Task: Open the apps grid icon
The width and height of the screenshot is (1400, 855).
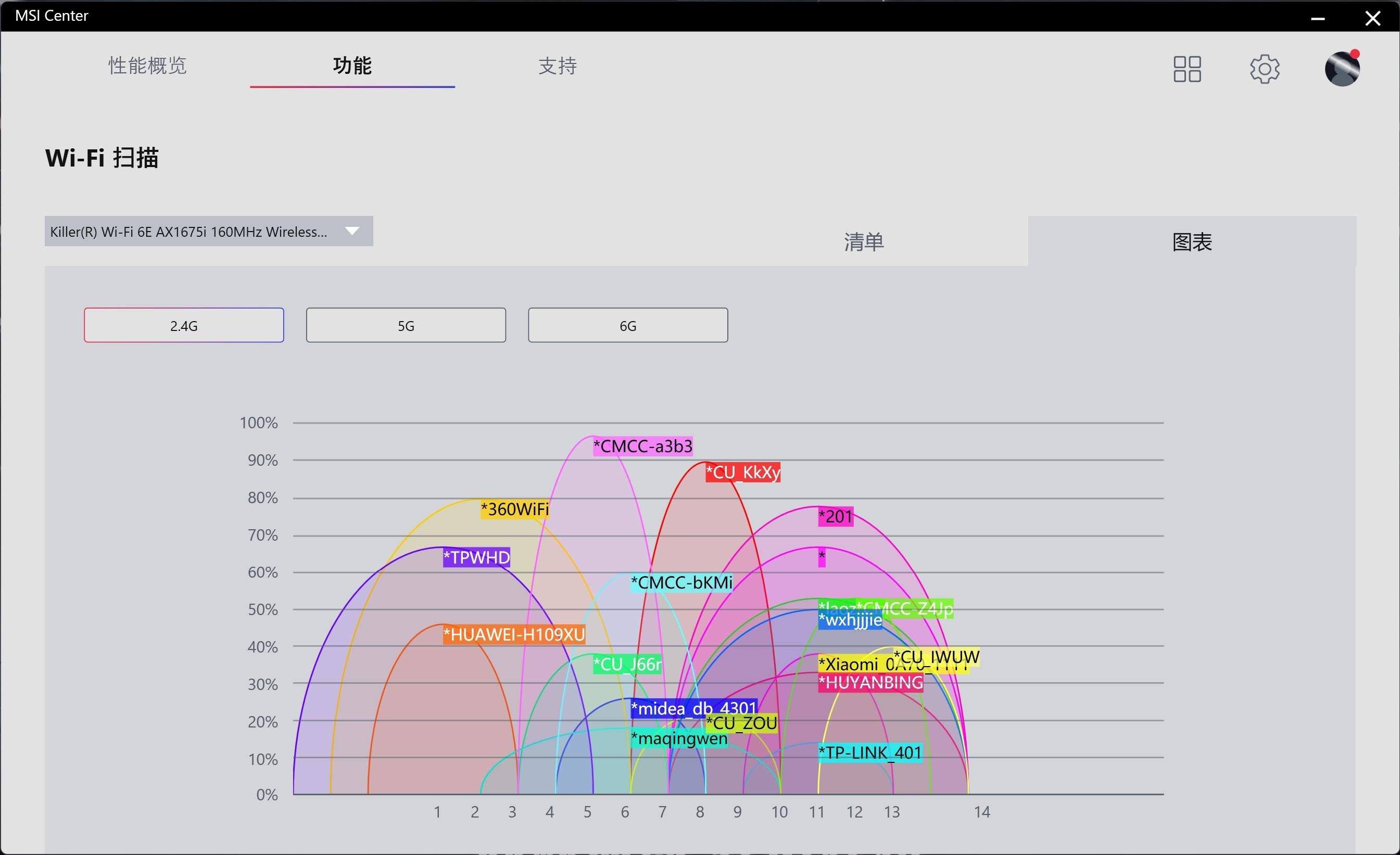Action: (1187, 69)
